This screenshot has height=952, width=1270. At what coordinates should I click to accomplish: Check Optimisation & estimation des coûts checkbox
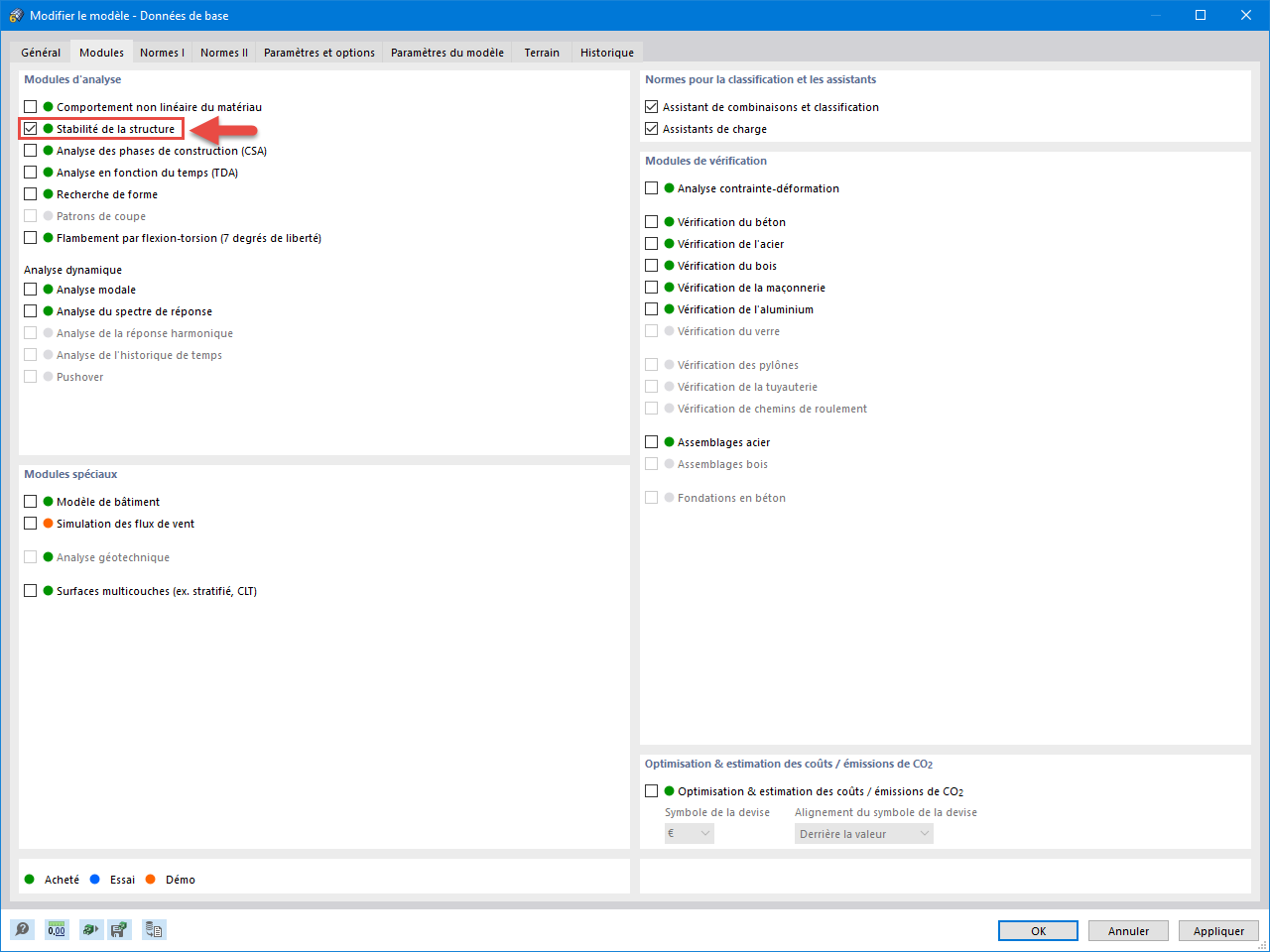click(x=652, y=791)
